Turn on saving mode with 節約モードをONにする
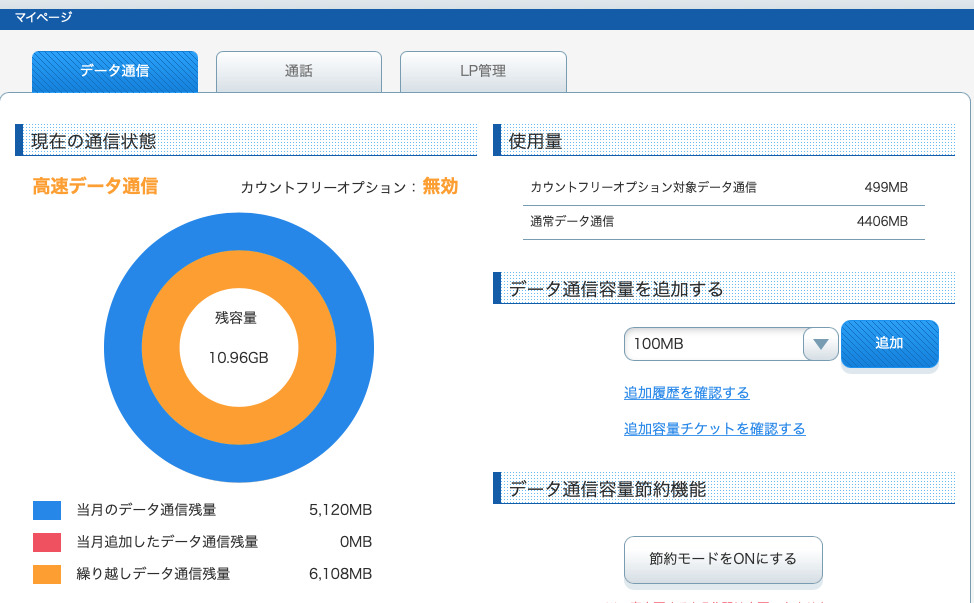The height and width of the screenshot is (603, 974). coord(723,560)
